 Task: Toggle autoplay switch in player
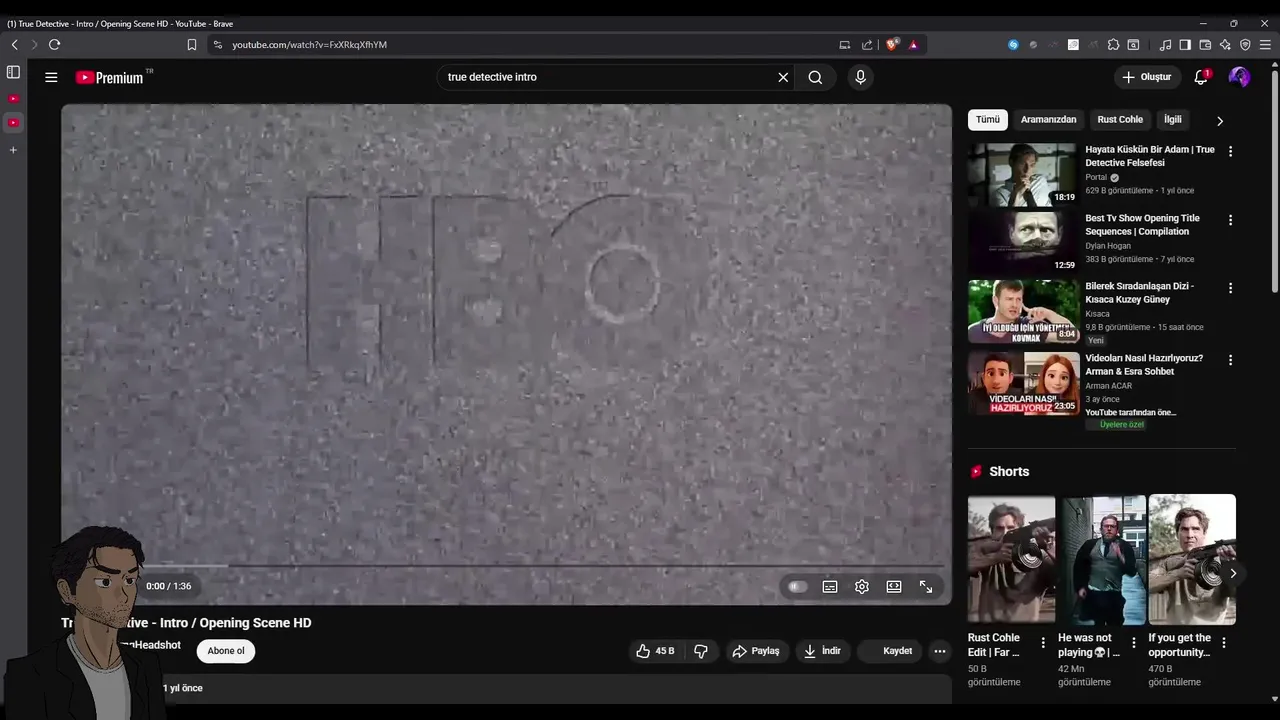(x=797, y=587)
